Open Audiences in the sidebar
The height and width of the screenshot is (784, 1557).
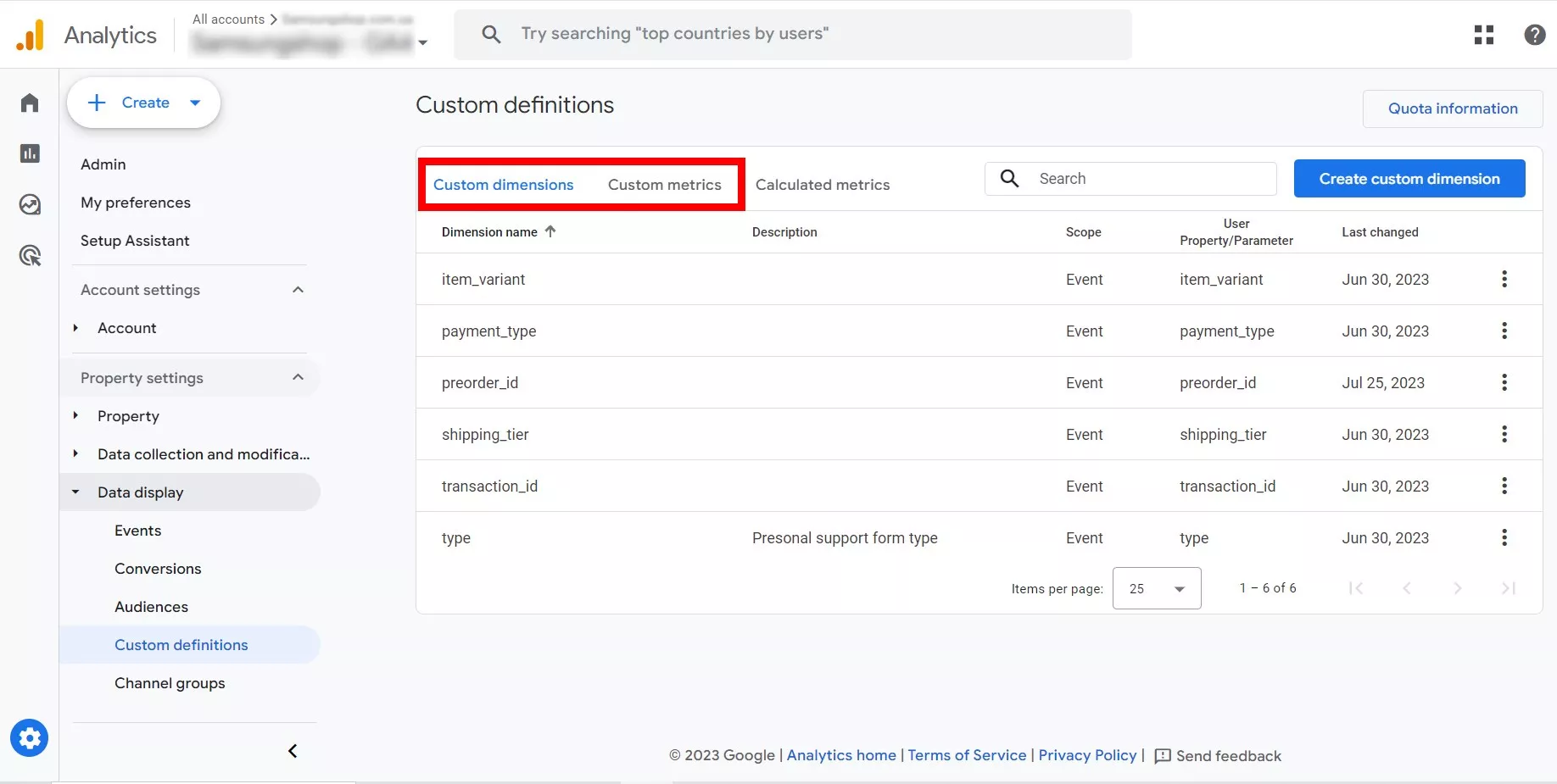coord(152,607)
